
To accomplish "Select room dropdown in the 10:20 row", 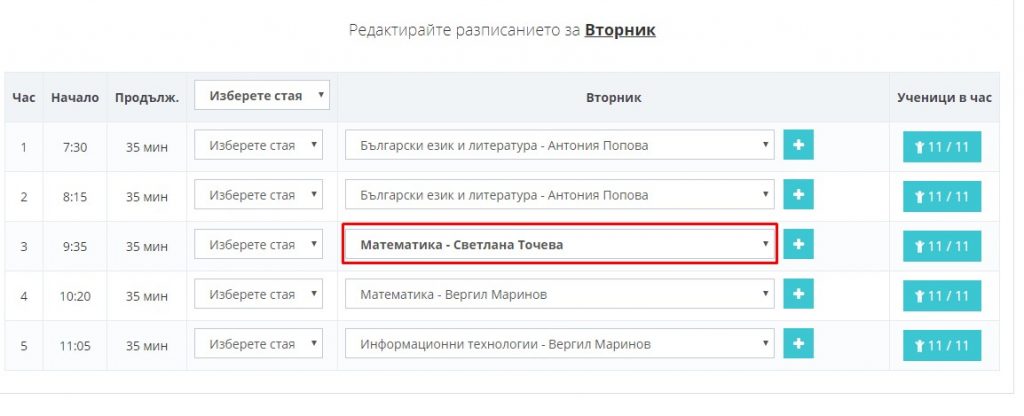I will pyautogui.click(x=259, y=294).
